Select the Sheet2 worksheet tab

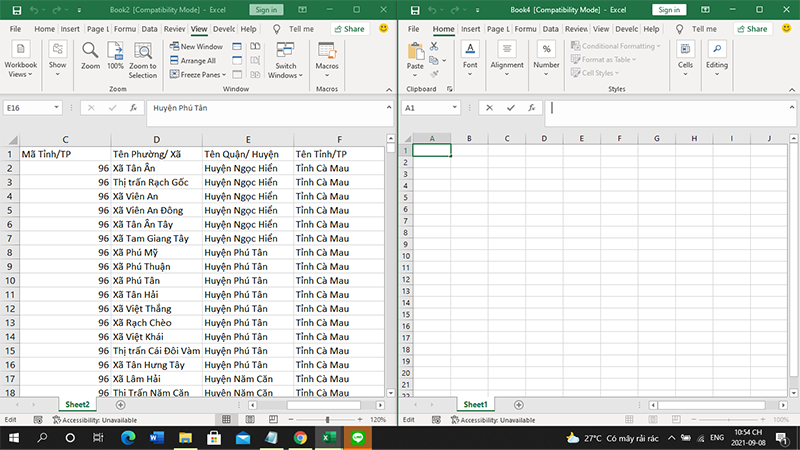tap(77, 404)
